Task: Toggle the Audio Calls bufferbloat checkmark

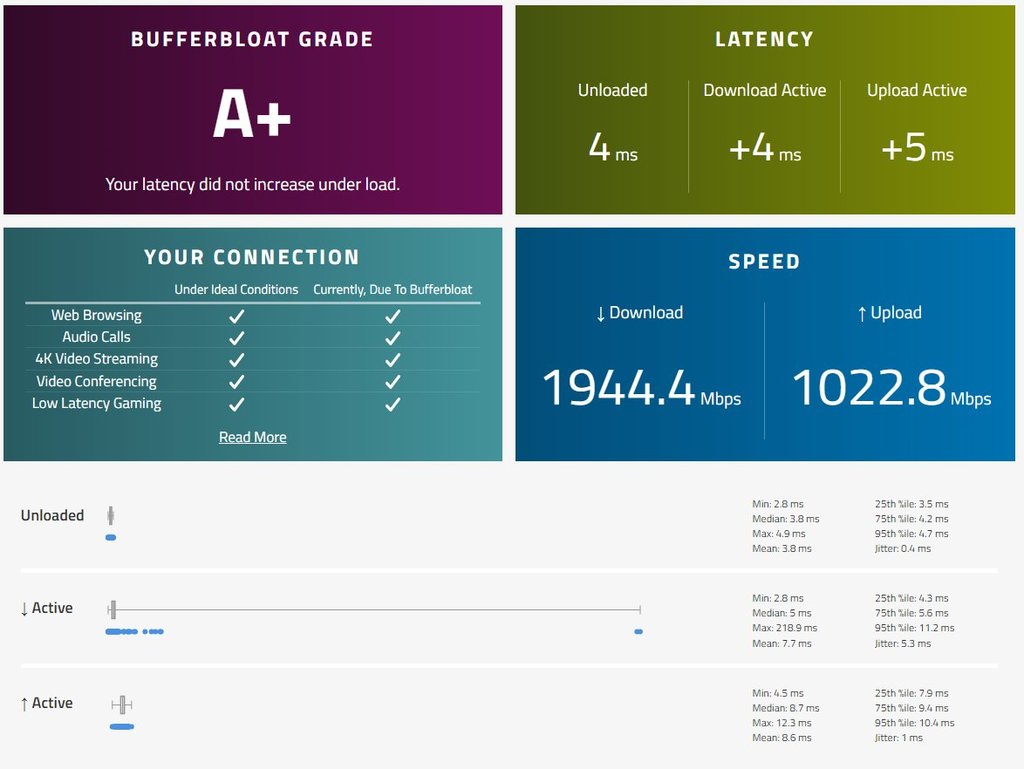Action: click(x=392, y=336)
